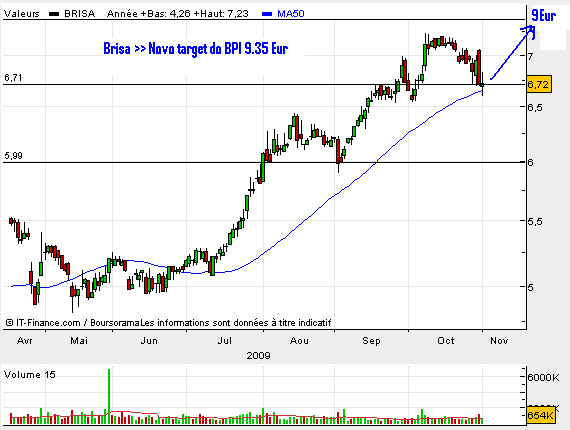Click the blue MA50 legend marker
This screenshot has width=570, height=430.
tap(267, 14)
